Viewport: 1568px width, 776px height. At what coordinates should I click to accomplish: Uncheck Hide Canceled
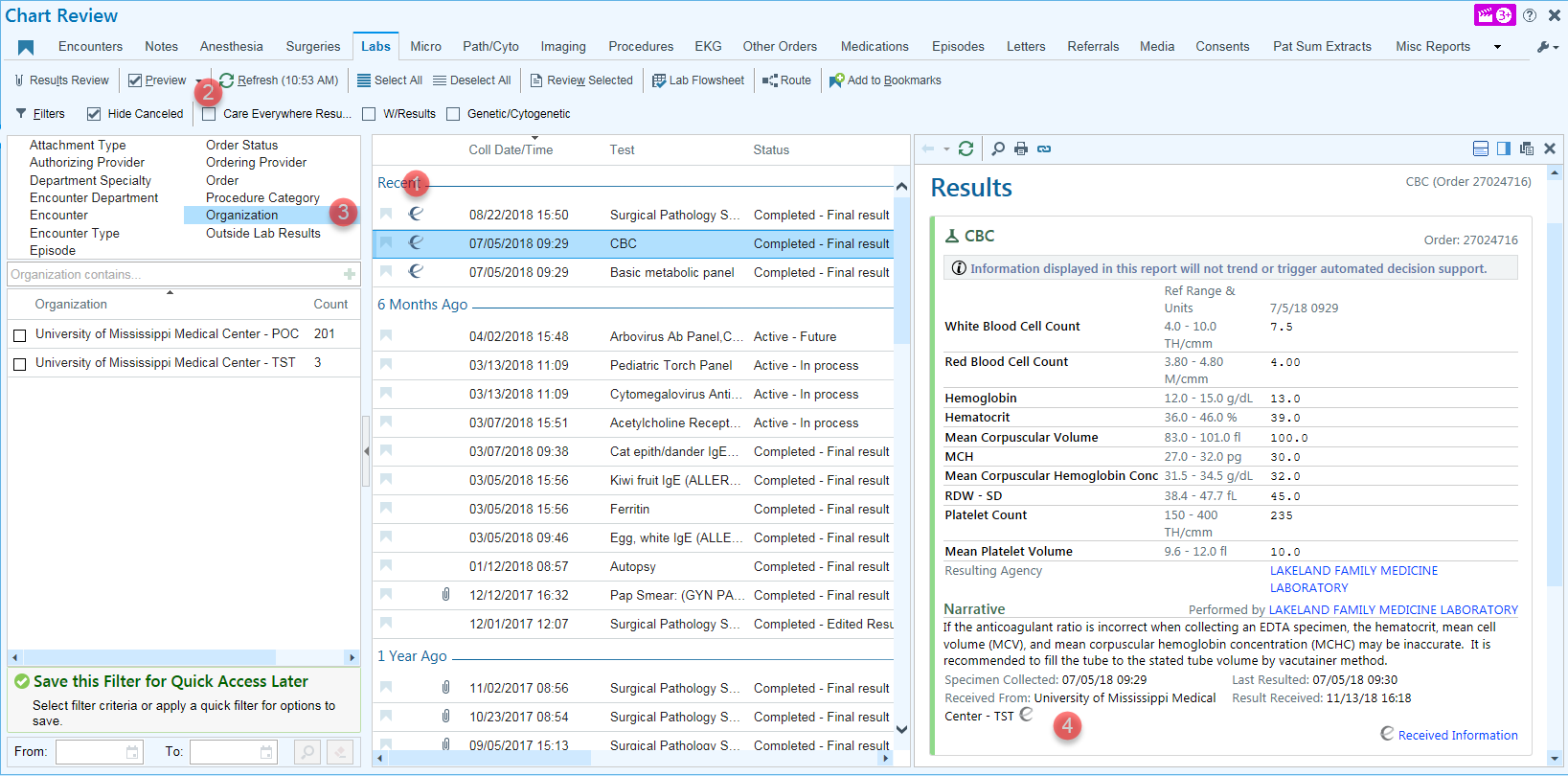94,114
